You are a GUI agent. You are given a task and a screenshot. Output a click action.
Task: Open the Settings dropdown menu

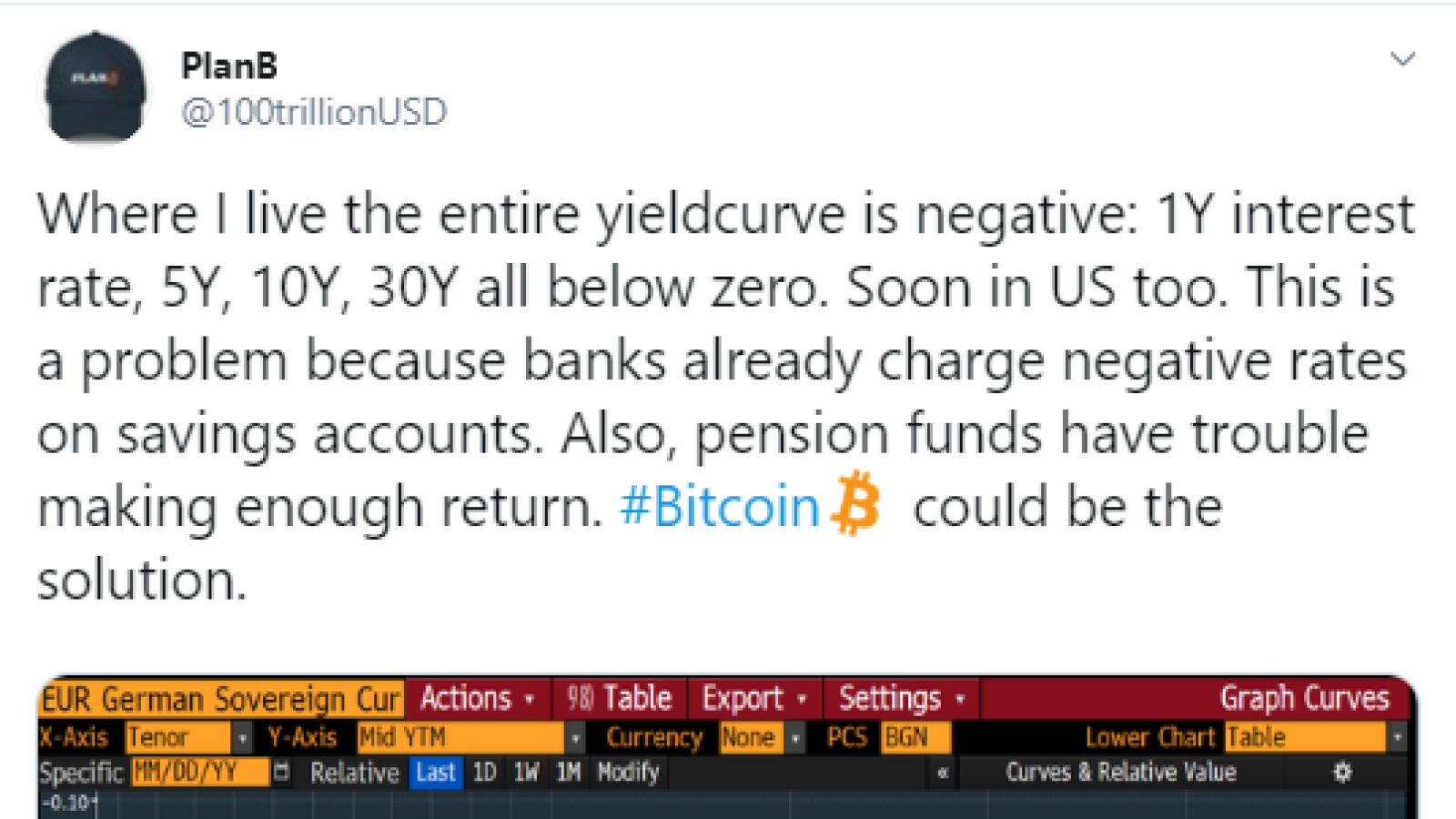pos(902,699)
